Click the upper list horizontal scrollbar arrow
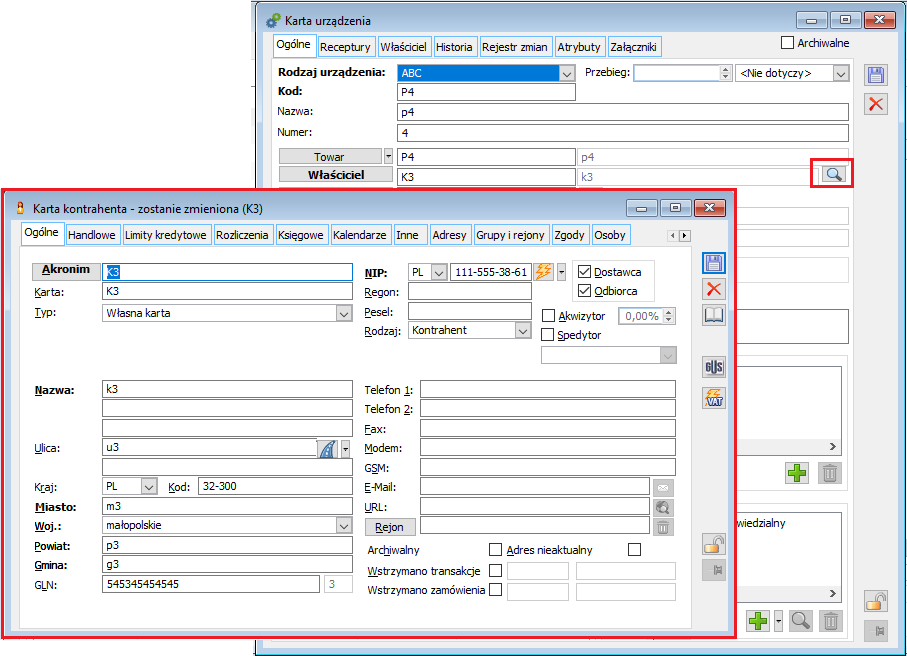 click(832, 447)
